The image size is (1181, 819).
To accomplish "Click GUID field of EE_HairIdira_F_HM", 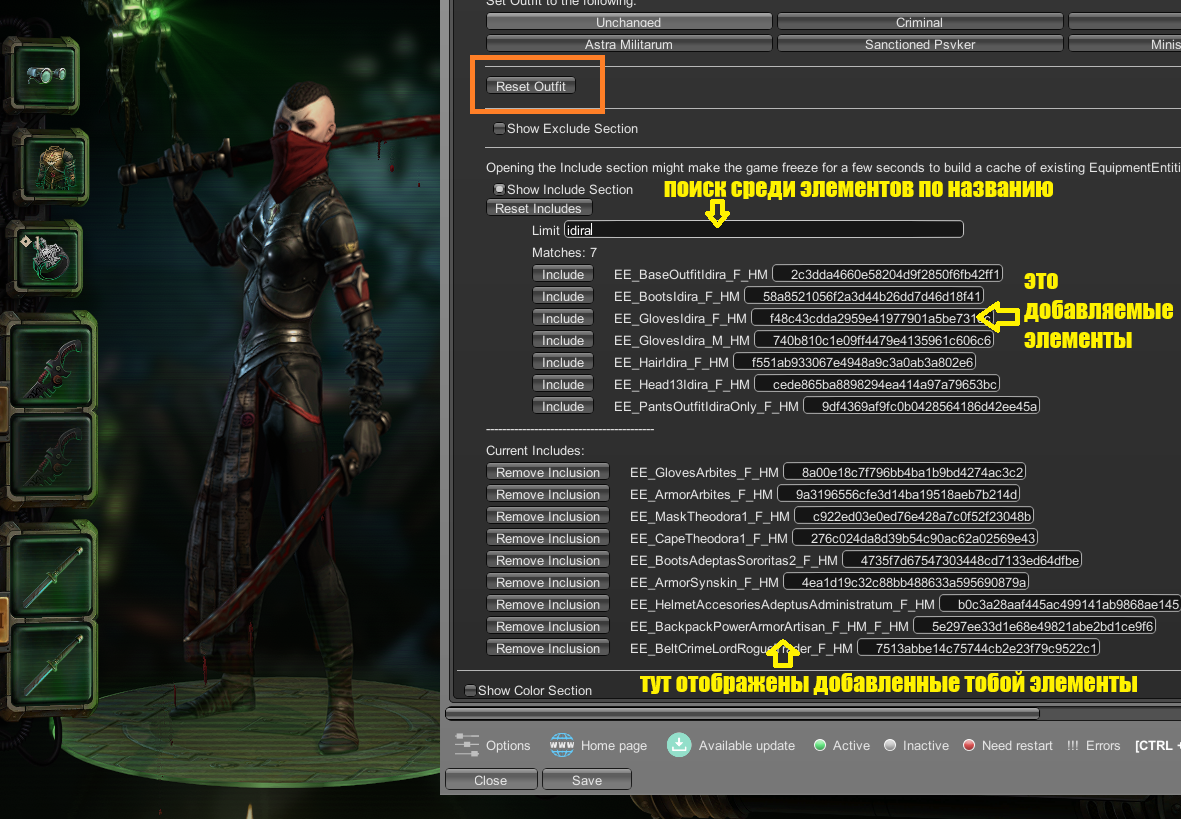I will coord(855,362).
